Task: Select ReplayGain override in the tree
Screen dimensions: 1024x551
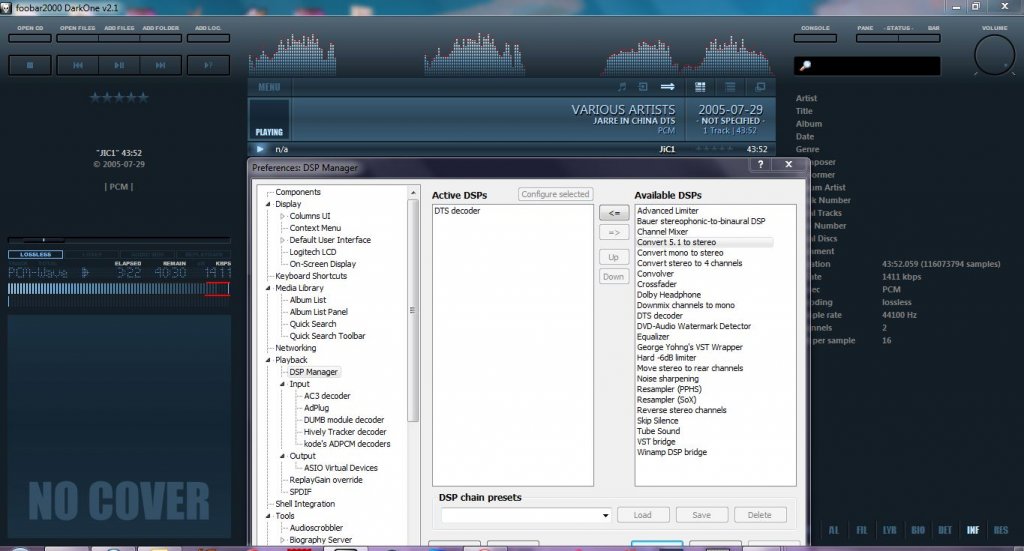Action: [x=326, y=480]
